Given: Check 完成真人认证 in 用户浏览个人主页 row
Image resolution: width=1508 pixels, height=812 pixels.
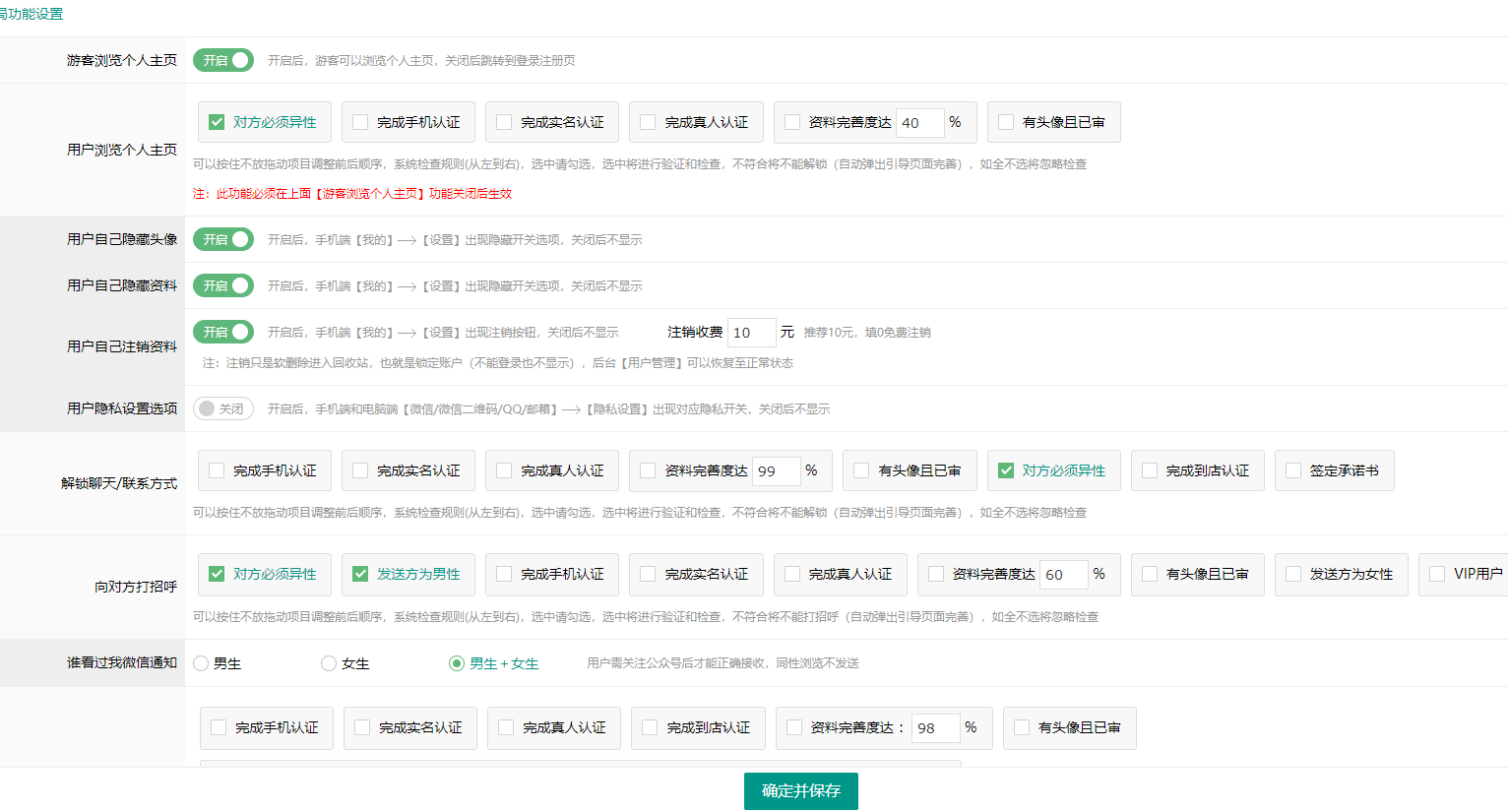Looking at the screenshot, I should point(648,122).
